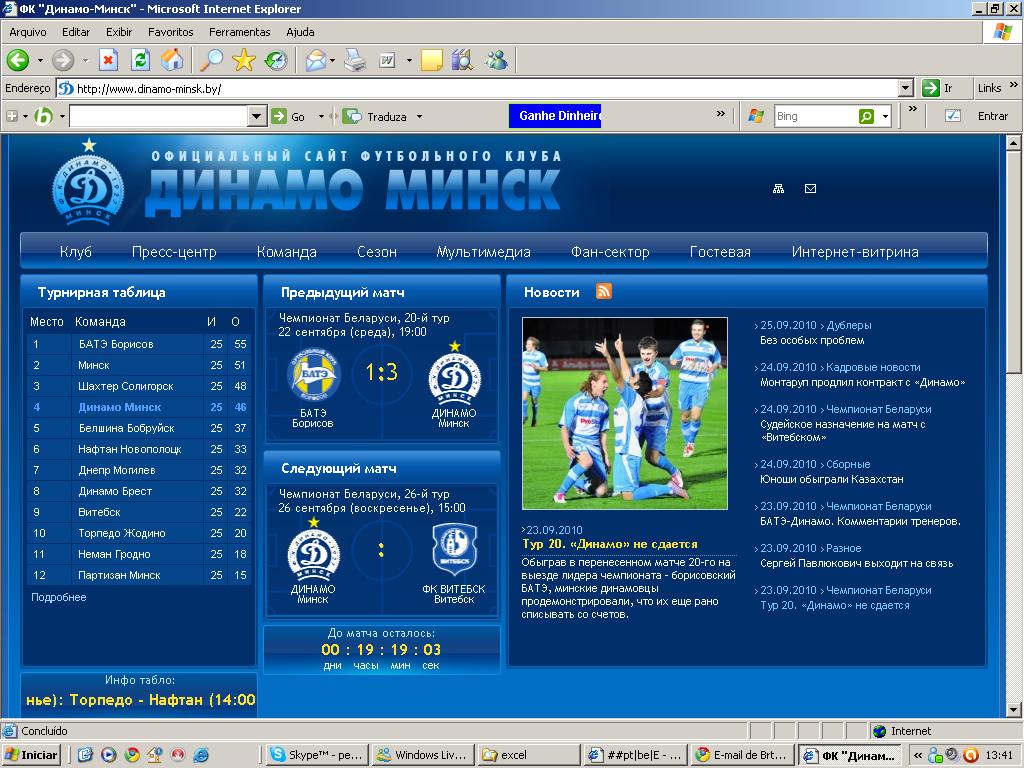This screenshot has height=768, width=1024.
Task: Click the Bing search input field
Action: coord(815,117)
